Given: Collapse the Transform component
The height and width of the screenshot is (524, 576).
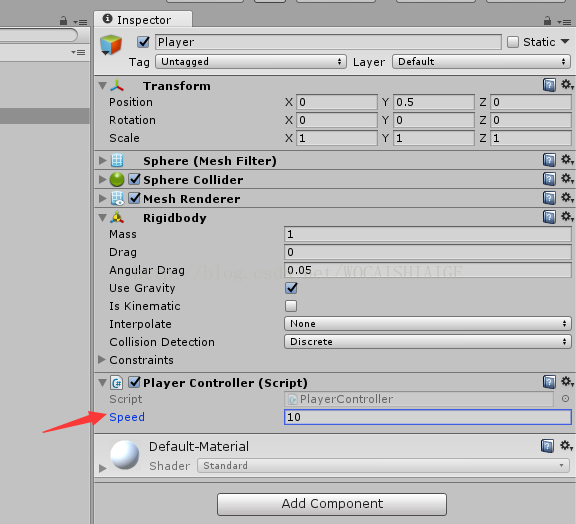Looking at the screenshot, I should pos(102,86).
